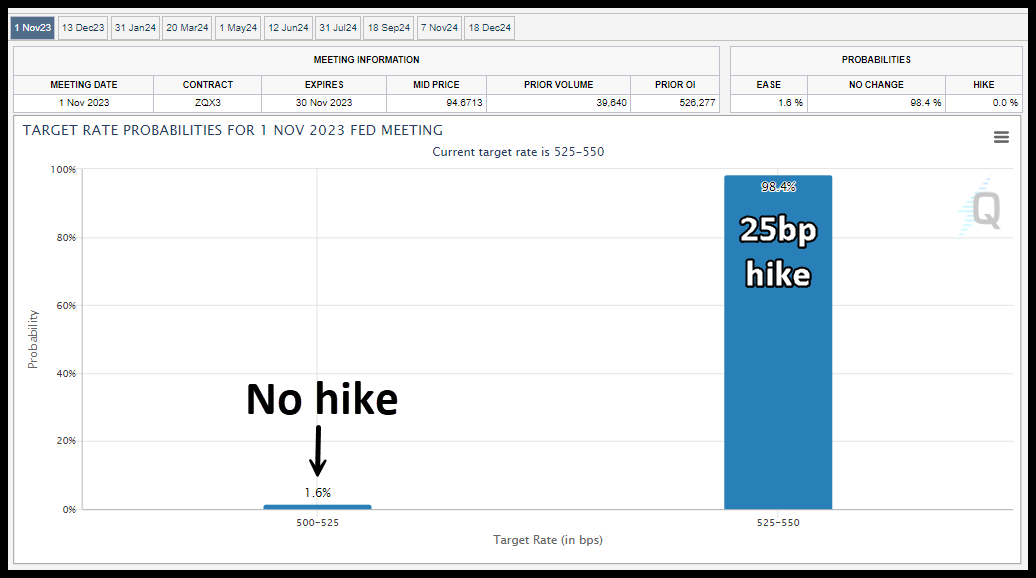Click the 500-525 x-axis label

coord(317,523)
